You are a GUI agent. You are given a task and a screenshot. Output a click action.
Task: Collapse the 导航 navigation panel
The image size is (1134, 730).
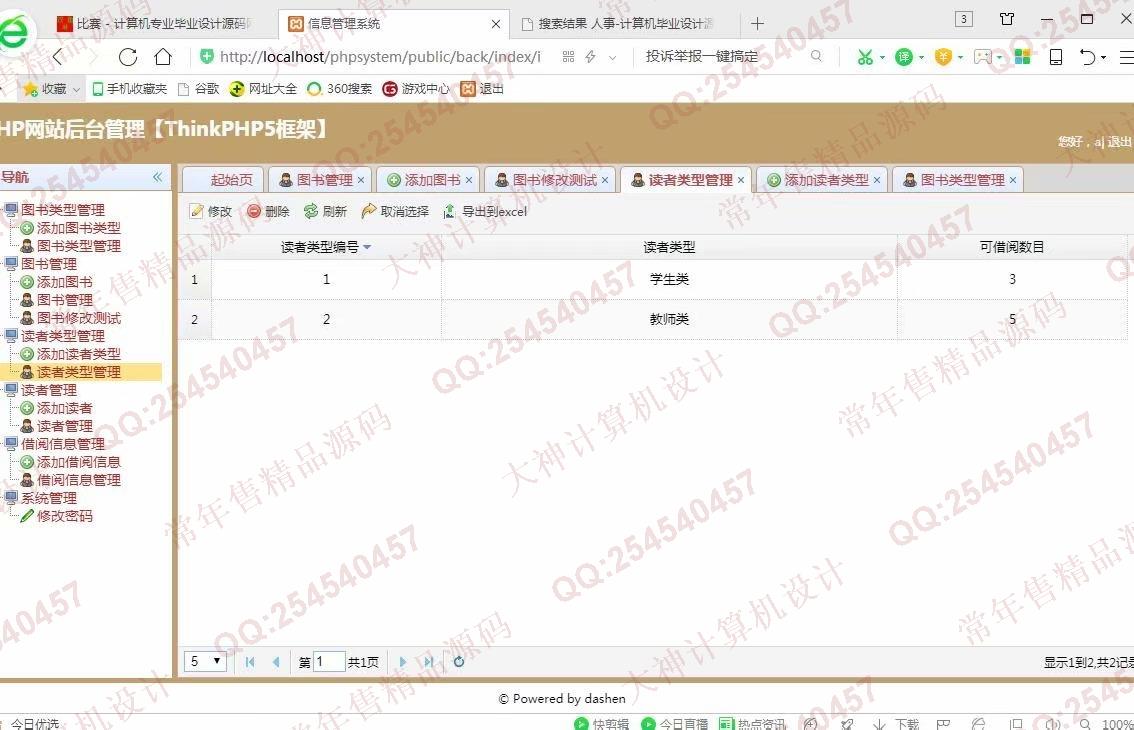(158, 177)
